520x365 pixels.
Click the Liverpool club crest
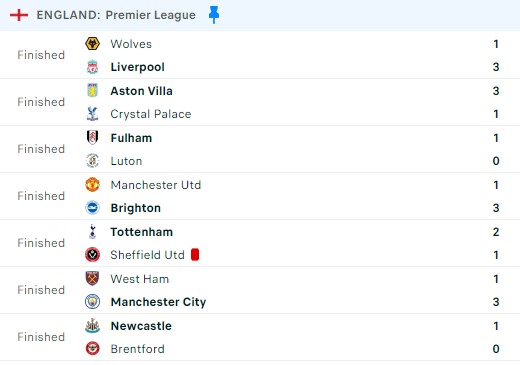[x=92, y=67]
